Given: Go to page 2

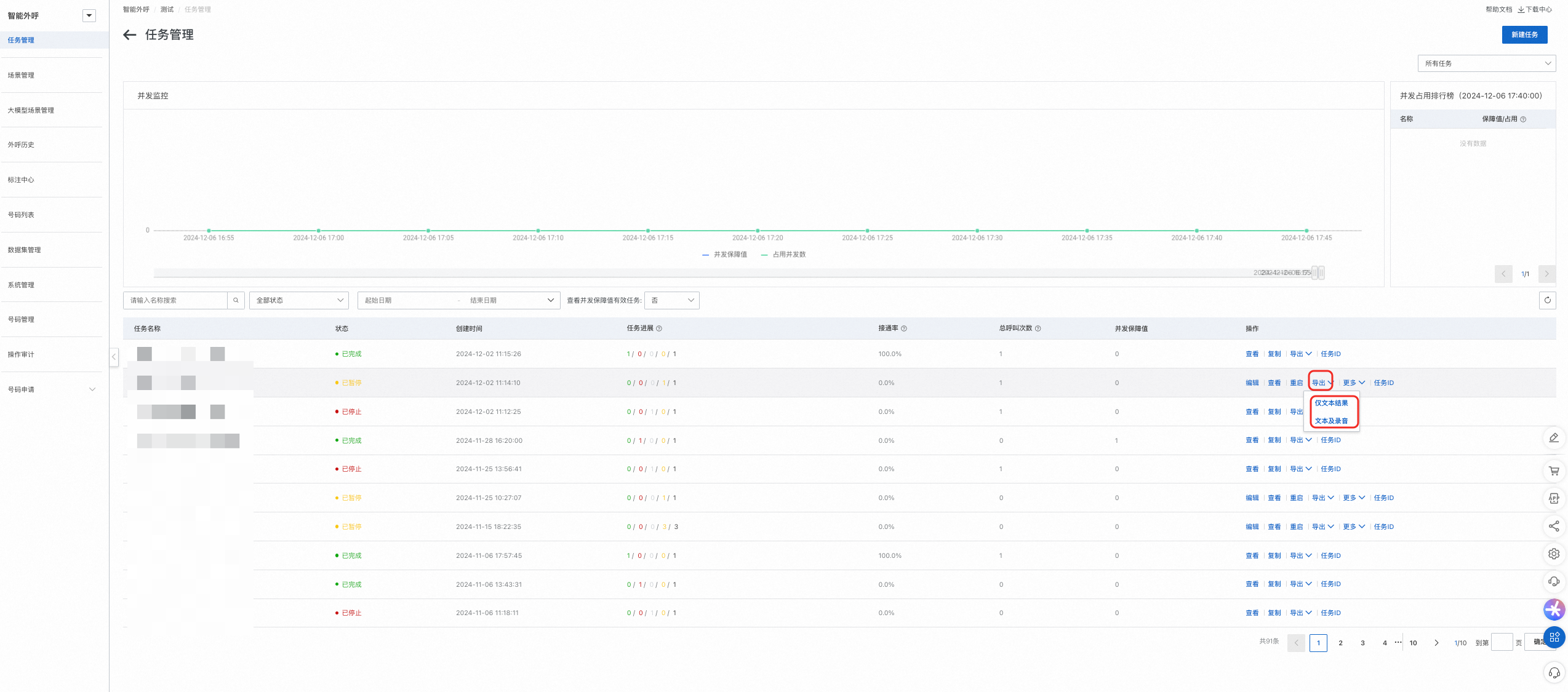Looking at the screenshot, I should pyautogui.click(x=1340, y=643).
